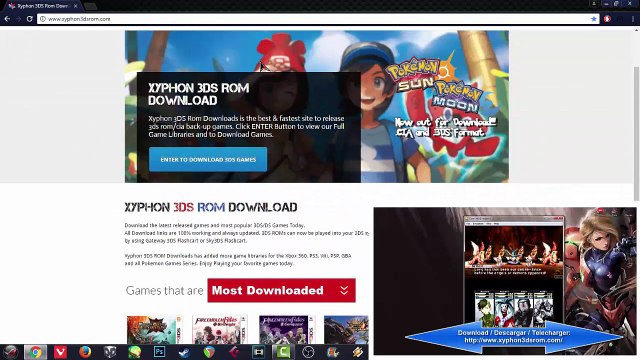Launch Photoshop from the taskbar

(x=159, y=352)
